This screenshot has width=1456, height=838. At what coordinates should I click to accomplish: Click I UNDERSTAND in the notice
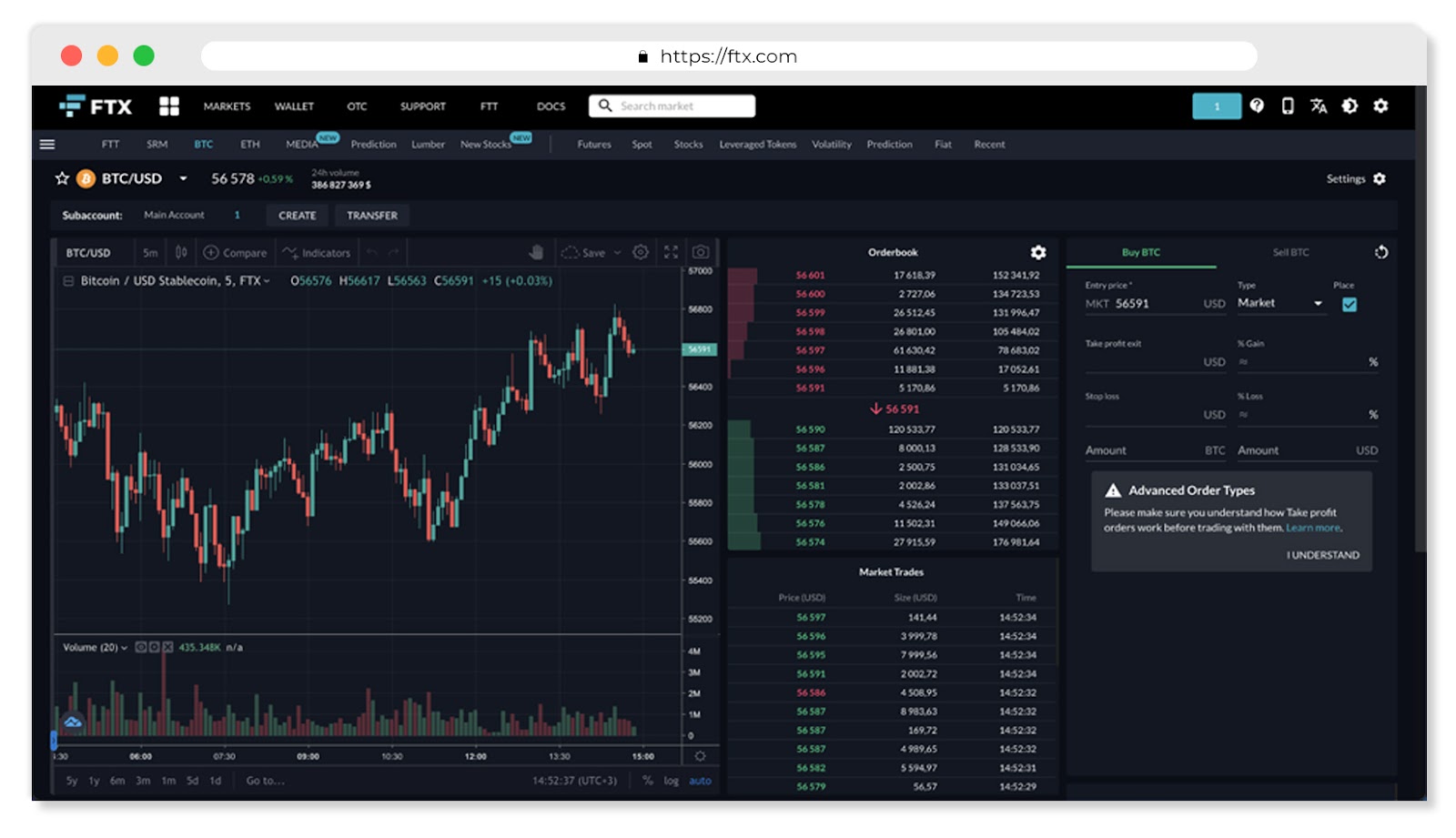point(1322,555)
